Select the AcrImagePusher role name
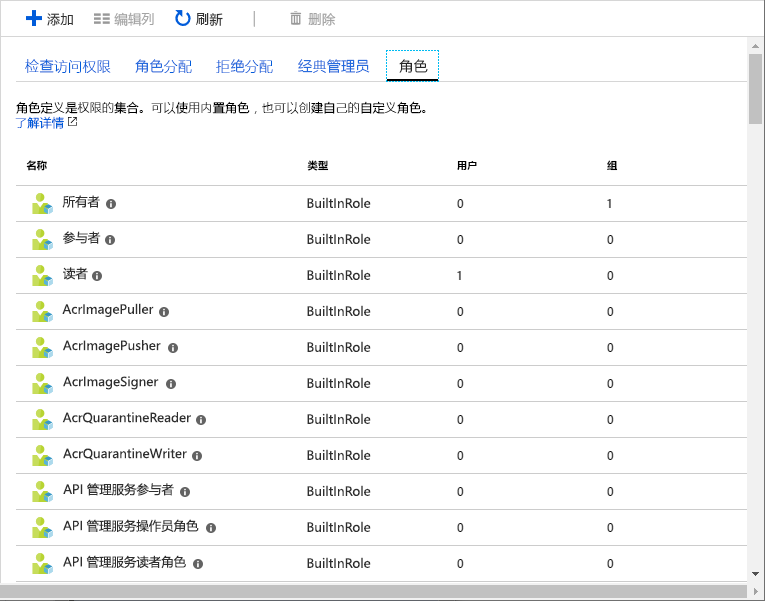The image size is (765, 601). 112,346
